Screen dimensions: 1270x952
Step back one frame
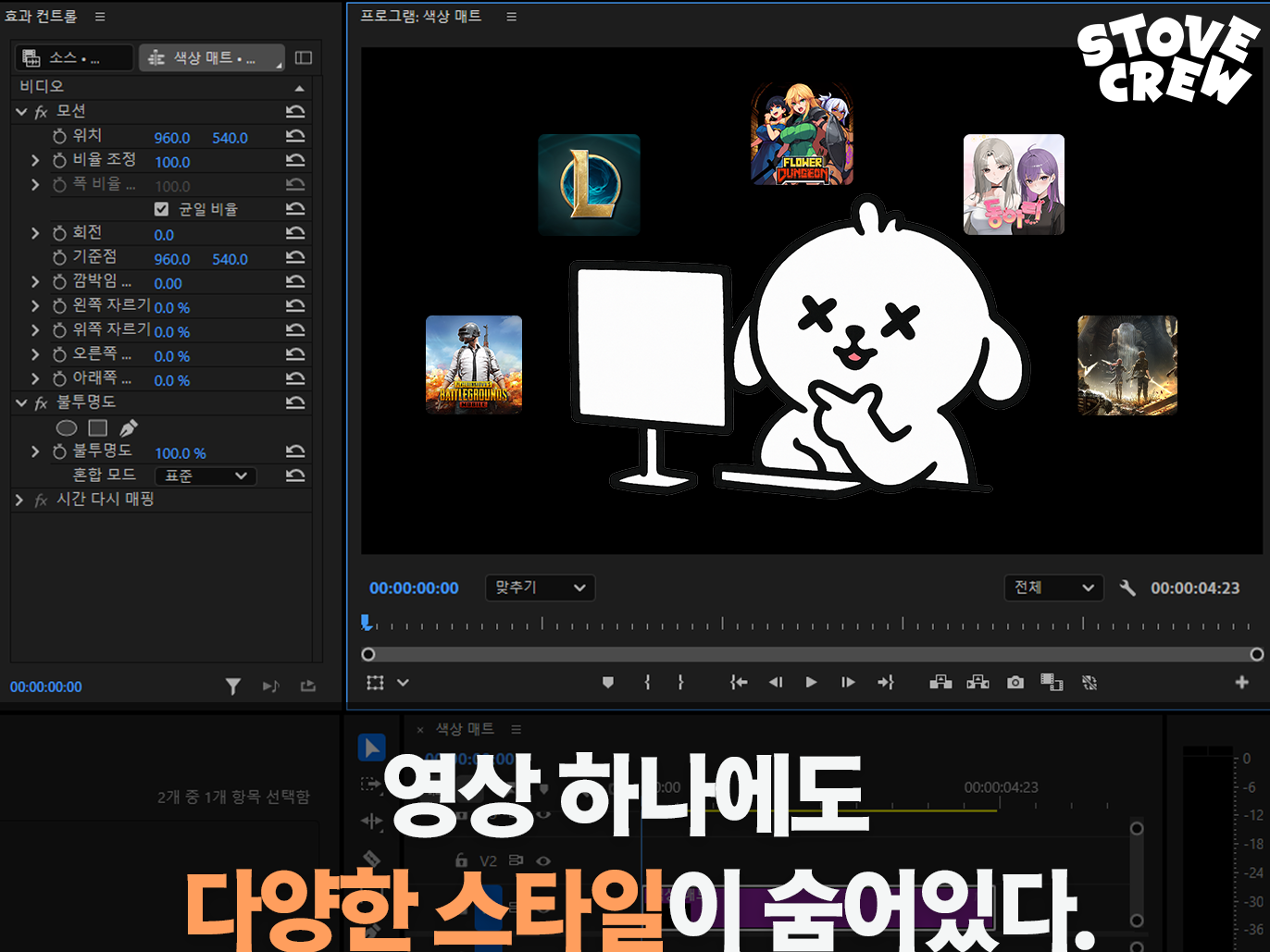tap(776, 683)
